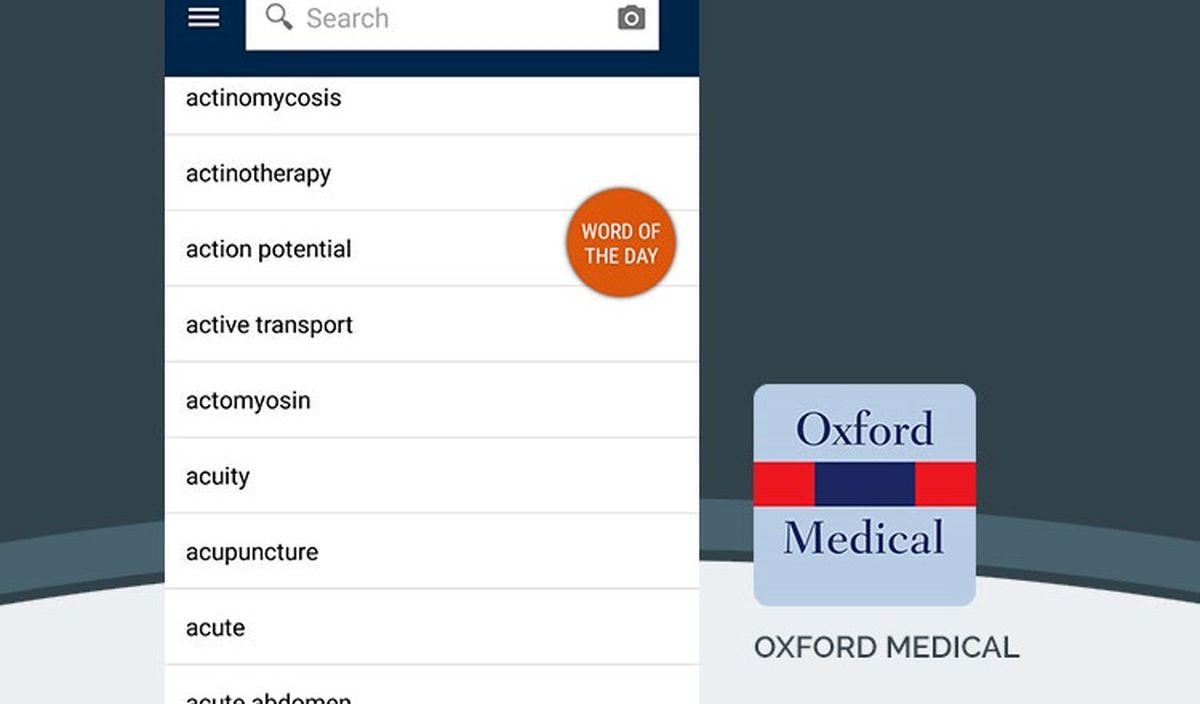
Task: Tap the acute entry in list
Action: (432, 628)
